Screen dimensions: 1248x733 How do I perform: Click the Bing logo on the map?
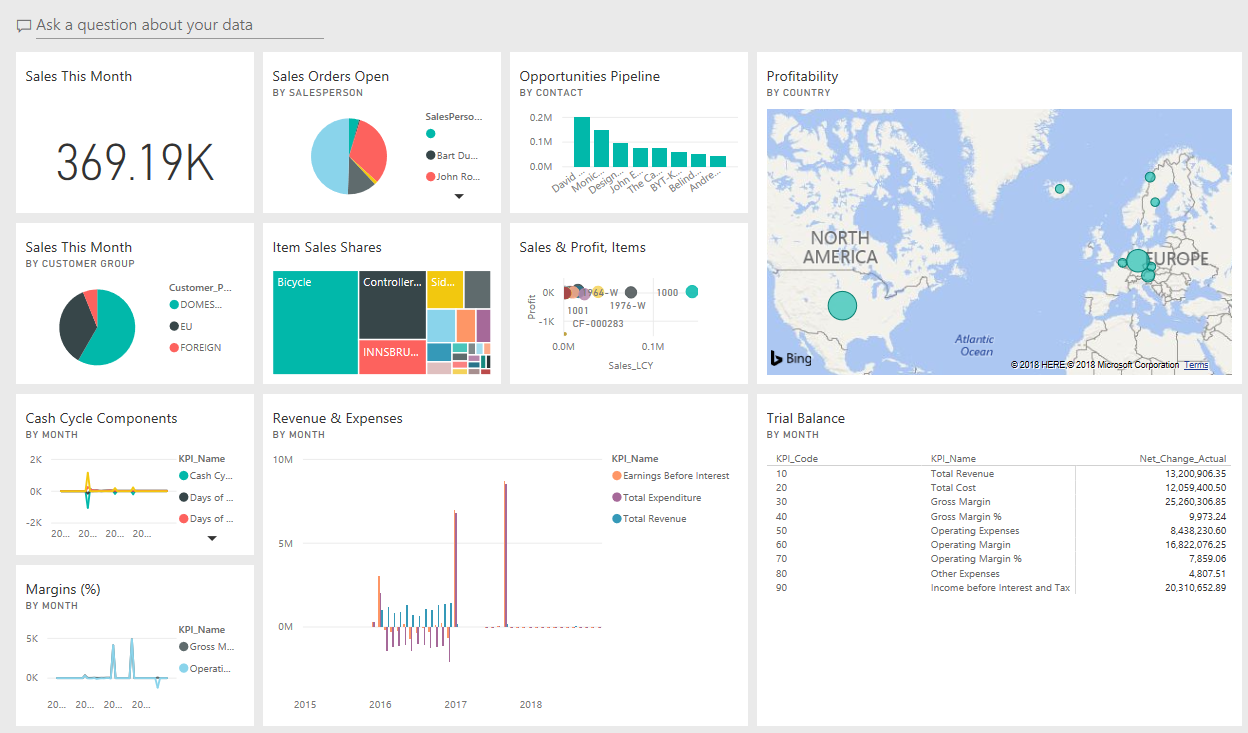coord(790,358)
